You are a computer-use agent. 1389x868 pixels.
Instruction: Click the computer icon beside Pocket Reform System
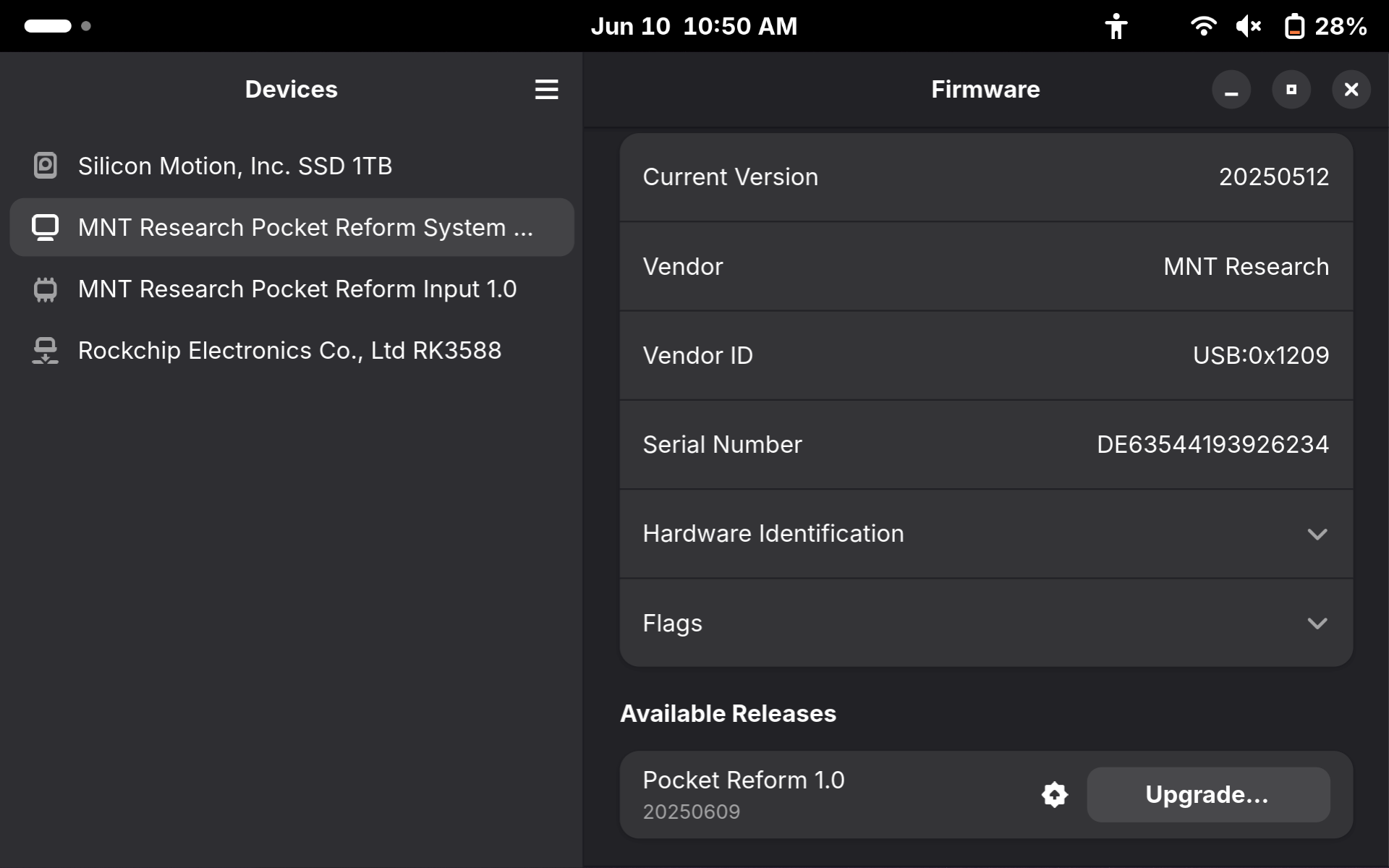pos(46,227)
